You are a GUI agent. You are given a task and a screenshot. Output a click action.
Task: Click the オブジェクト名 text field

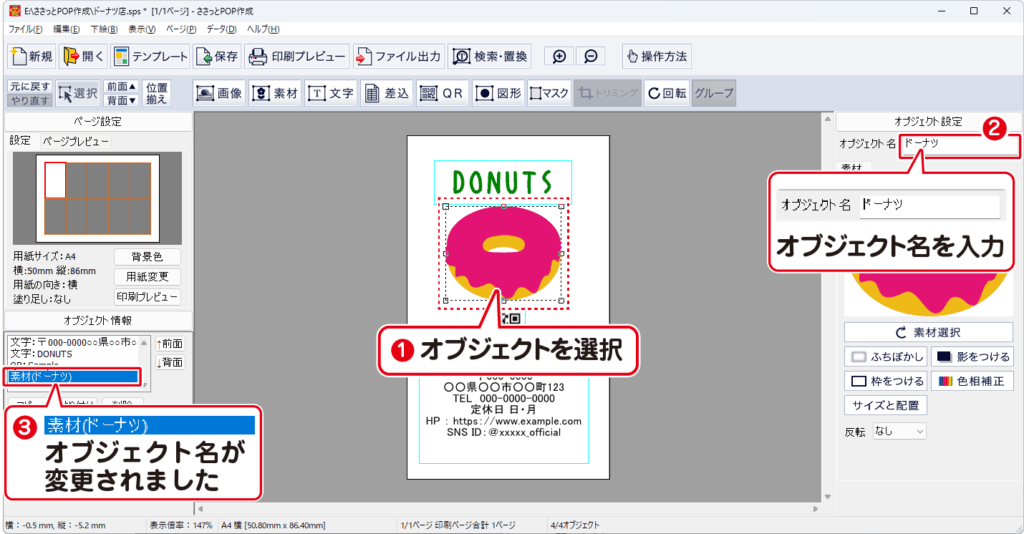(x=958, y=146)
